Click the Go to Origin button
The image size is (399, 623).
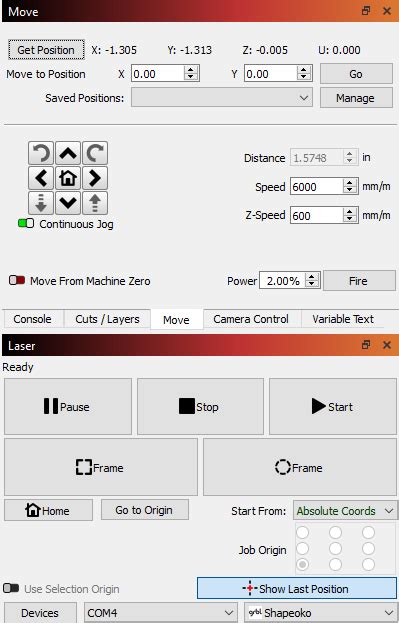pos(145,510)
